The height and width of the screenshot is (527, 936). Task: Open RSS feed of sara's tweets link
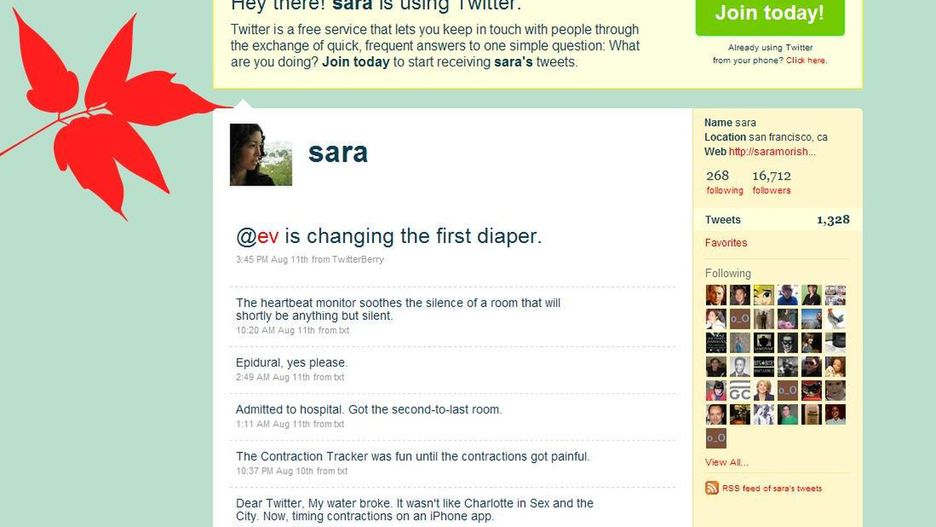(772, 488)
